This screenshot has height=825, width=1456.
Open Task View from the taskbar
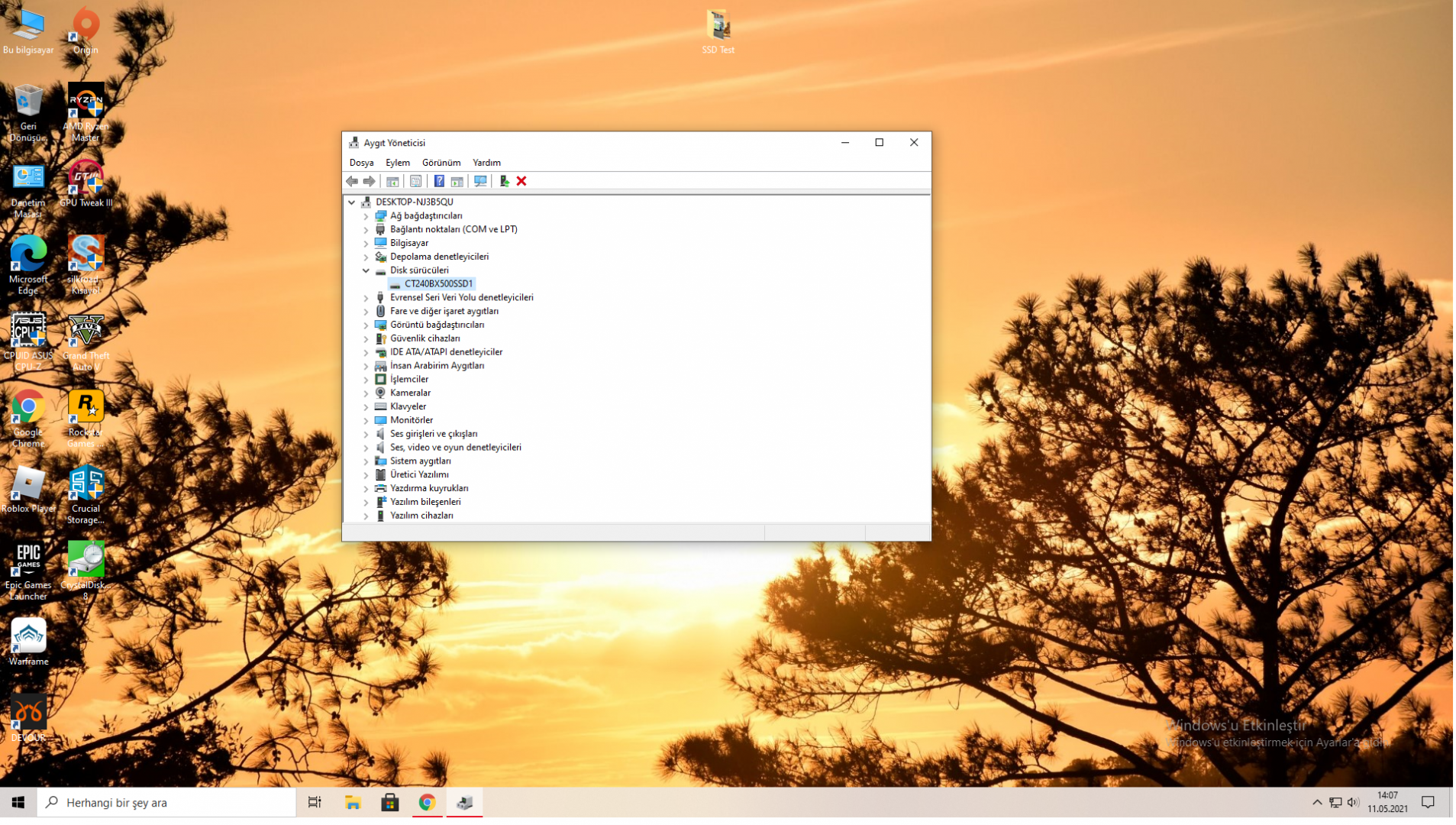click(x=315, y=803)
